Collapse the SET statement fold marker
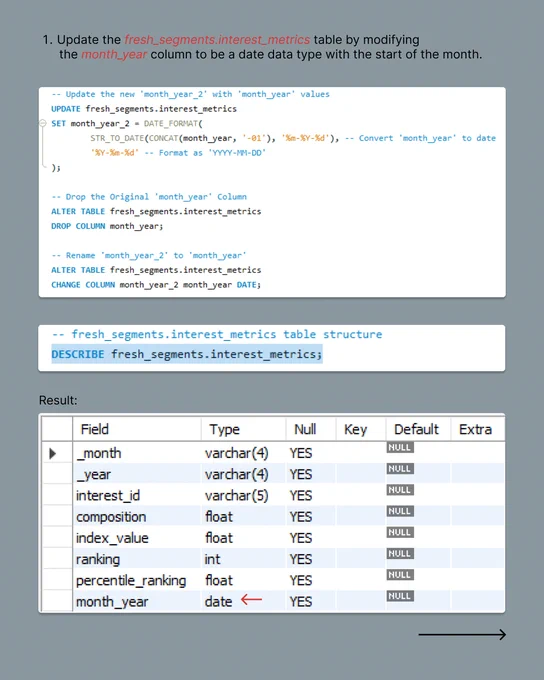The image size is (544, 680). point(43,123)
